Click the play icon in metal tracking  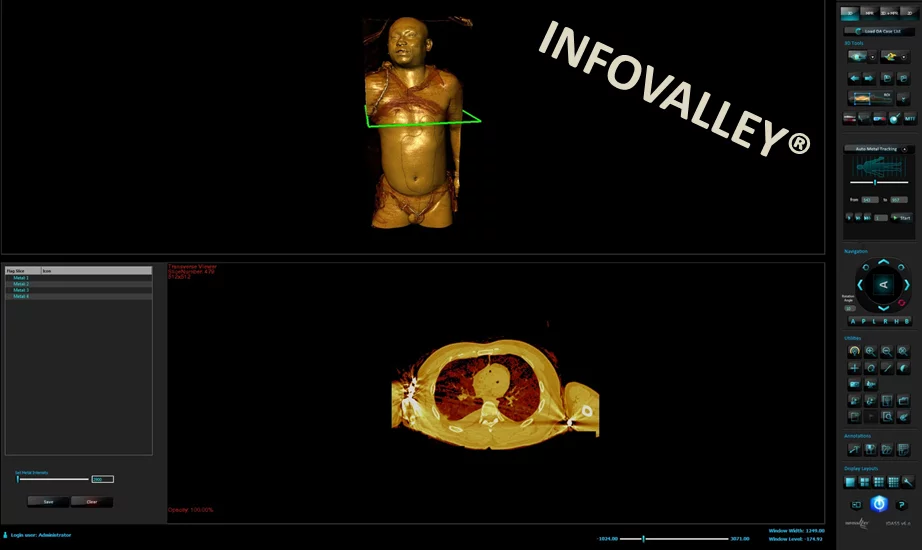[x=848, y=218]
